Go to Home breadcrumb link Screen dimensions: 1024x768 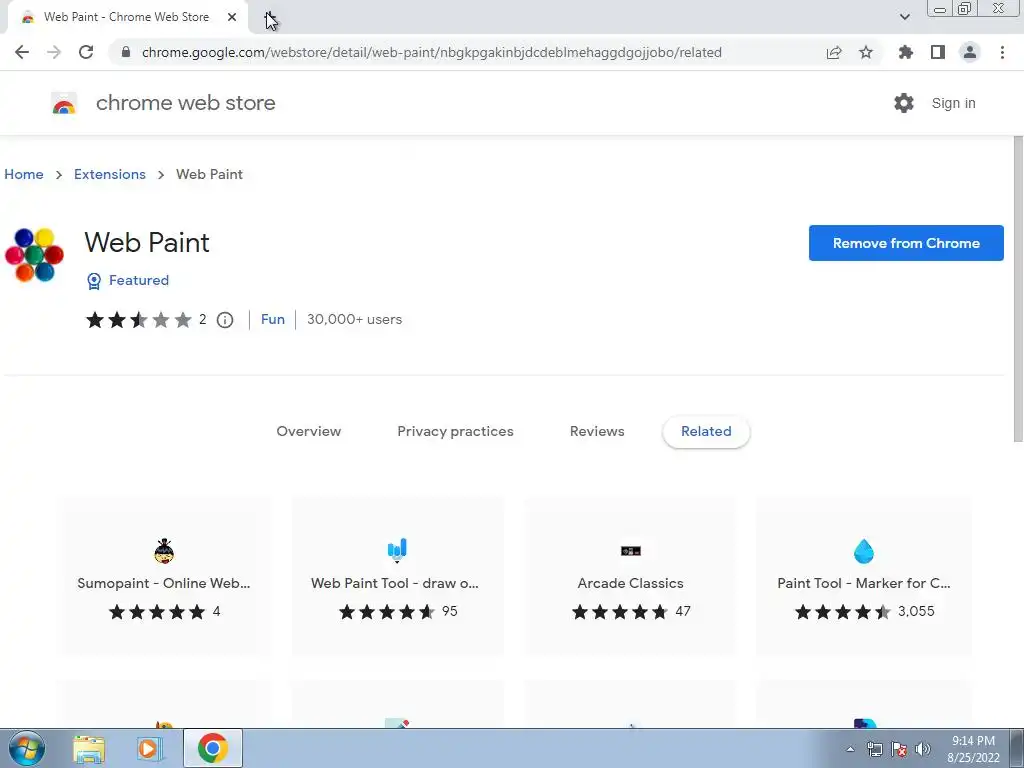pyautogui.click(x=24, y=174)
